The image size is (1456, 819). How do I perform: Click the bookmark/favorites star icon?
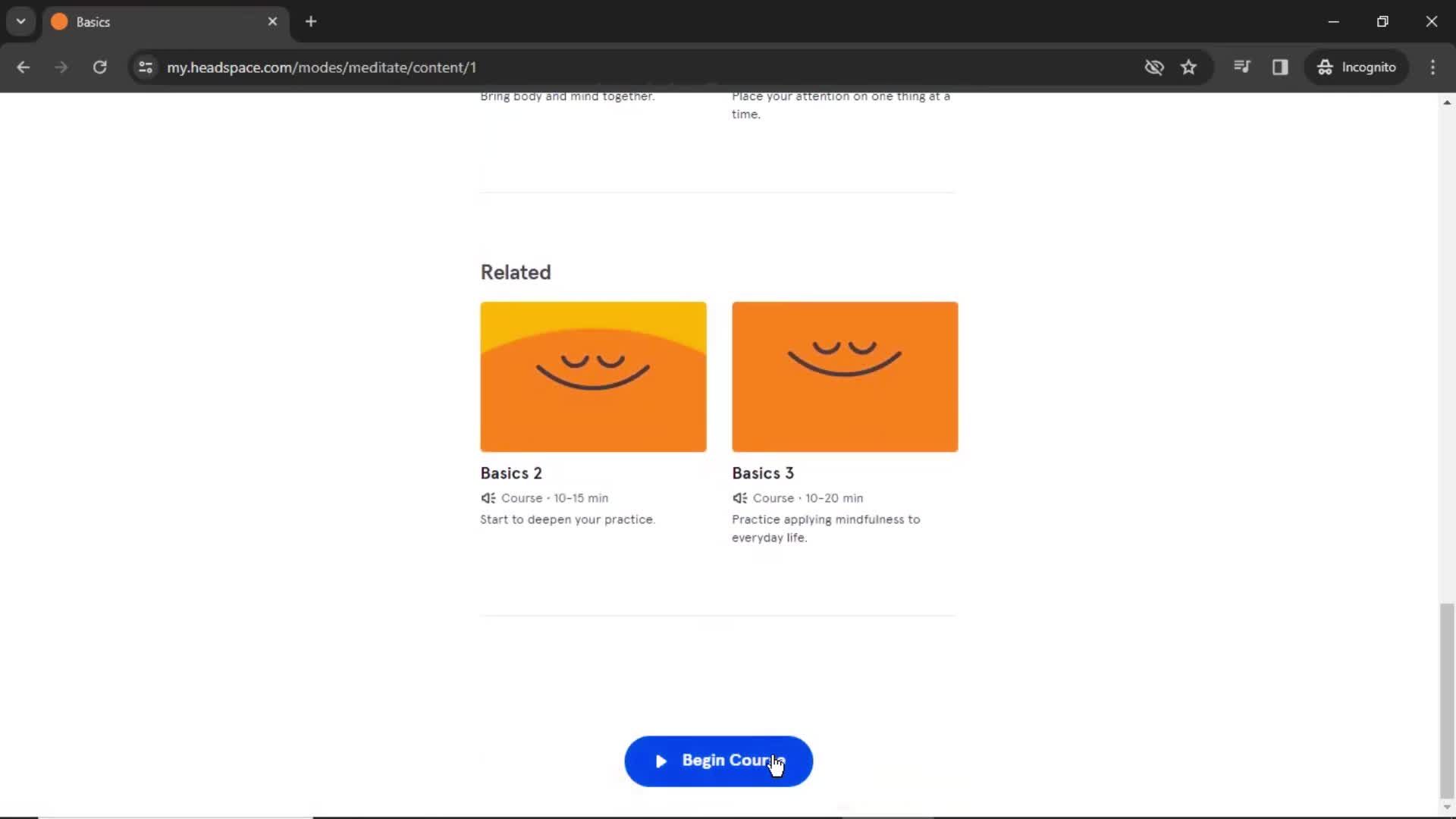(x=1188, y=67)
